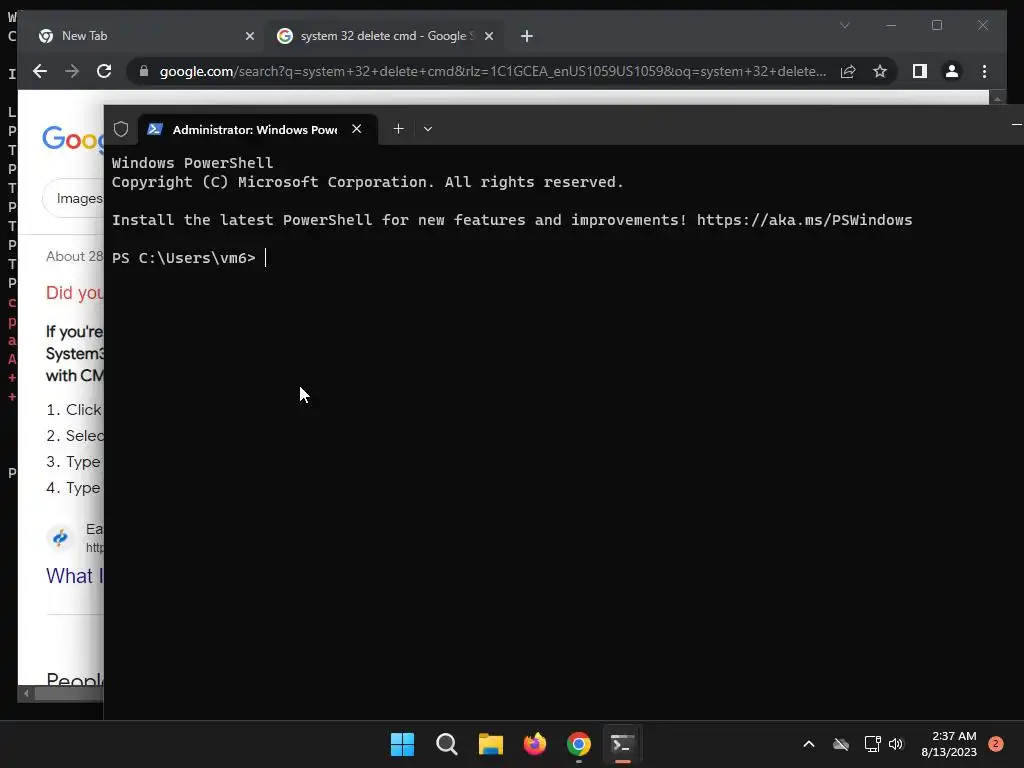Close the New Tab tab
Viewport: 1024px width, 768px height.
click(x=249, y=36)
